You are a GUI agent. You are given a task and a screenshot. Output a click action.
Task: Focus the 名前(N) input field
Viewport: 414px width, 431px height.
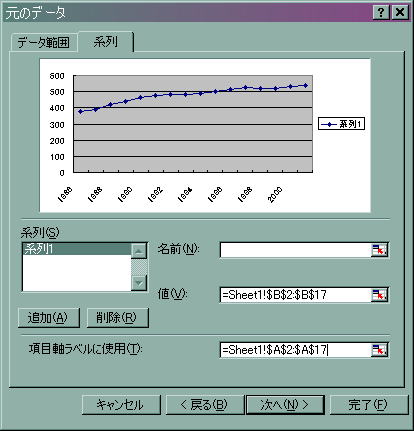click(x=295, y=250)
